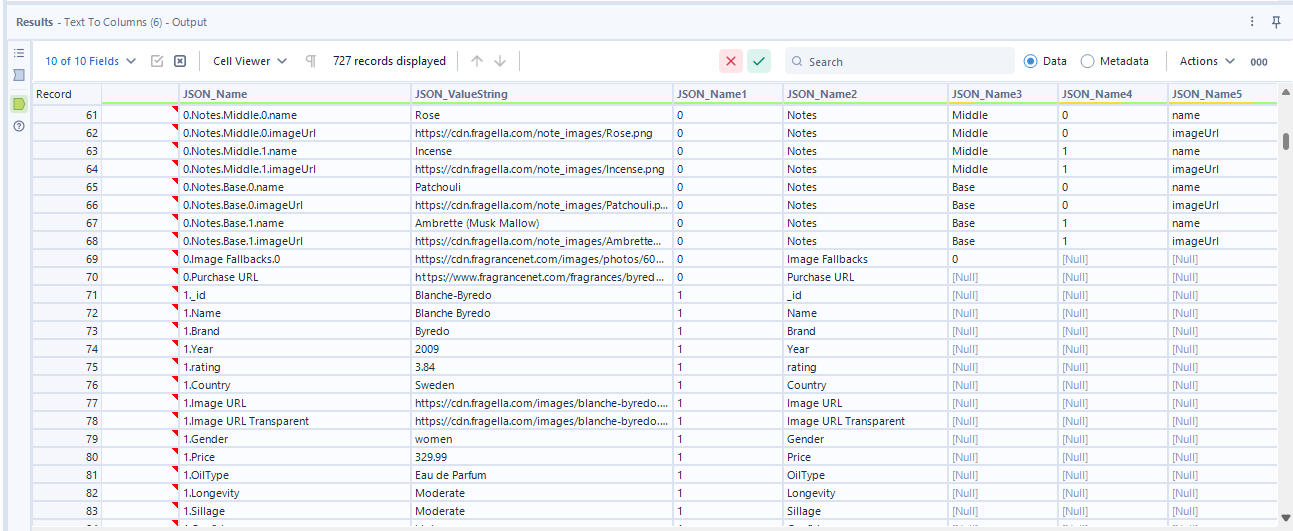Open the help question mark icon
The image size is (1293, 531).
(18, 126)
